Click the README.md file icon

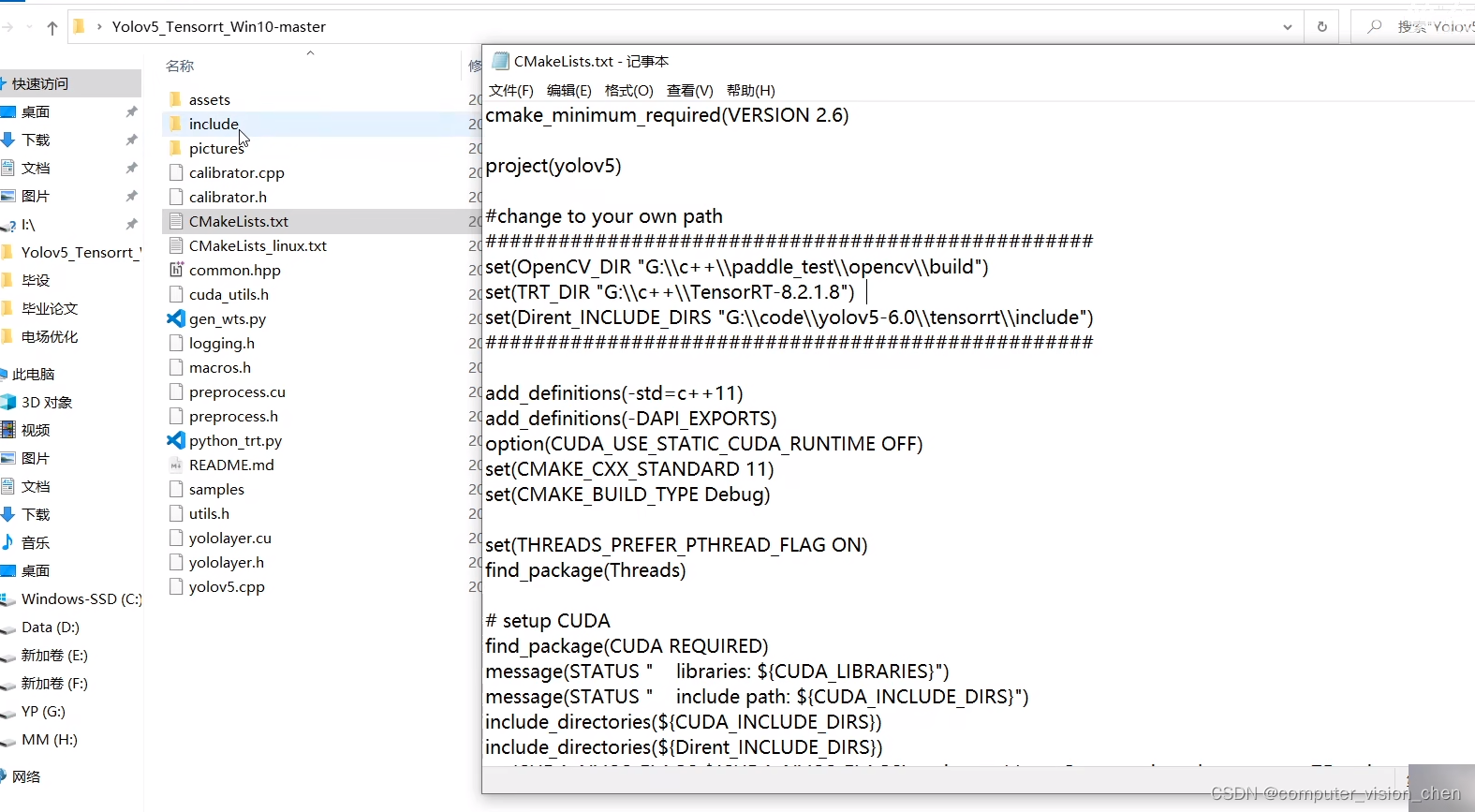(x=176, y=465)
